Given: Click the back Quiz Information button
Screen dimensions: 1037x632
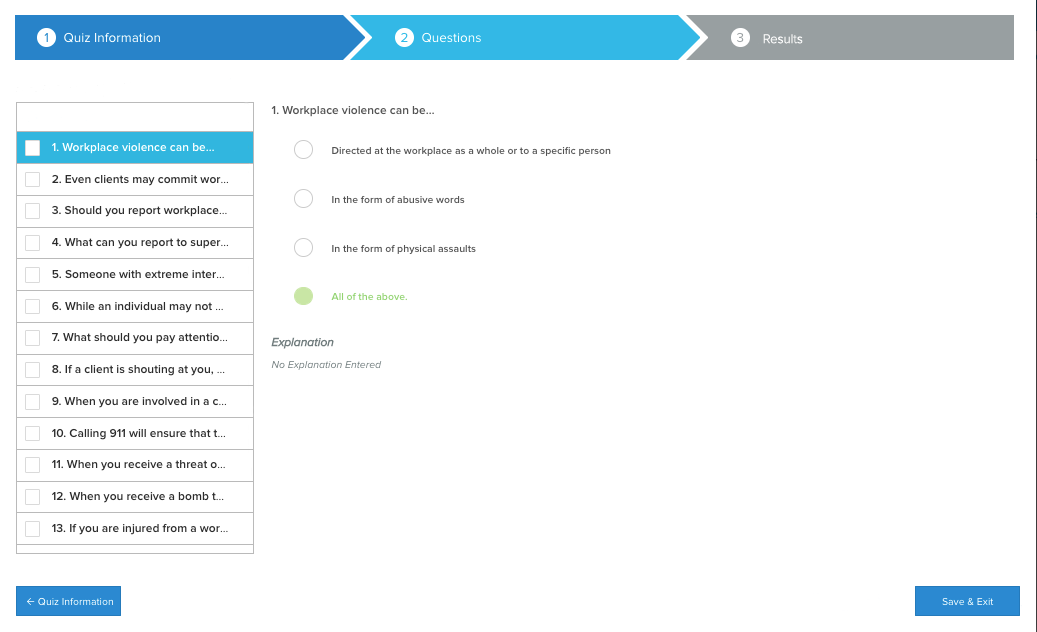Looking at the screenshot, I should [x=69, y=601].
